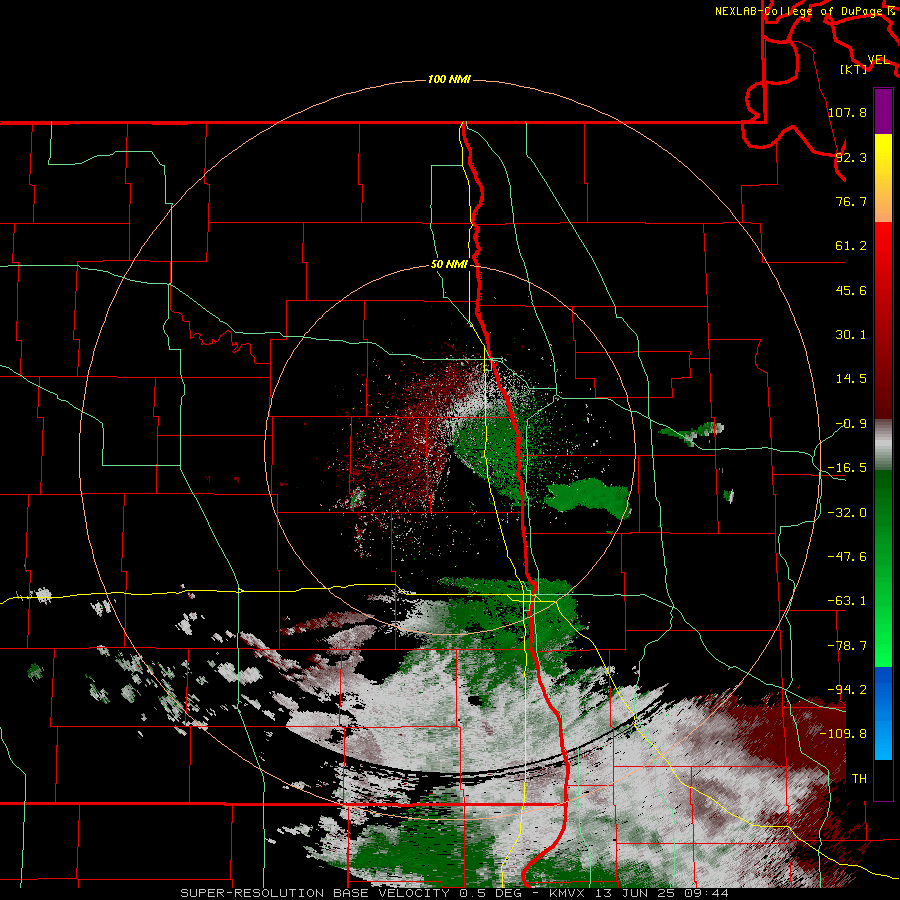Image resolution: width=900 pixels, height=900 pixels.
Task: Select the -0.9 scale value
Action: [851, 424]
